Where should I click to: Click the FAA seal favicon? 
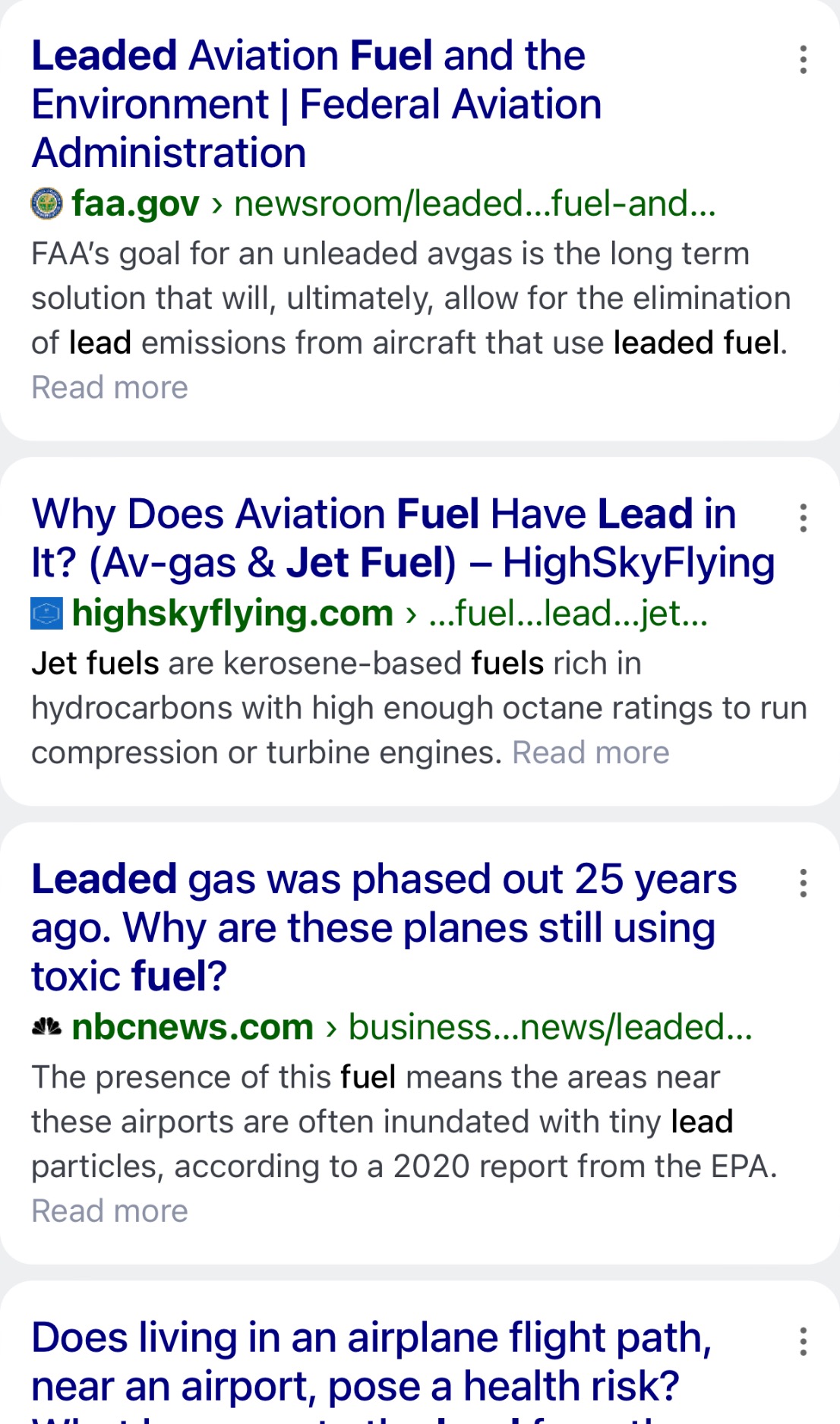tap(46, 204)
